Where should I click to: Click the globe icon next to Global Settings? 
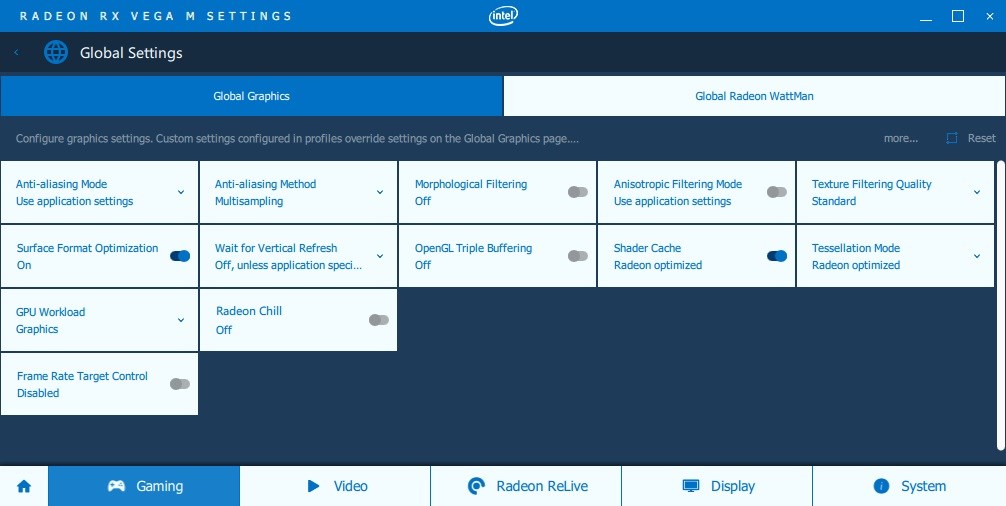click(56, 53)
